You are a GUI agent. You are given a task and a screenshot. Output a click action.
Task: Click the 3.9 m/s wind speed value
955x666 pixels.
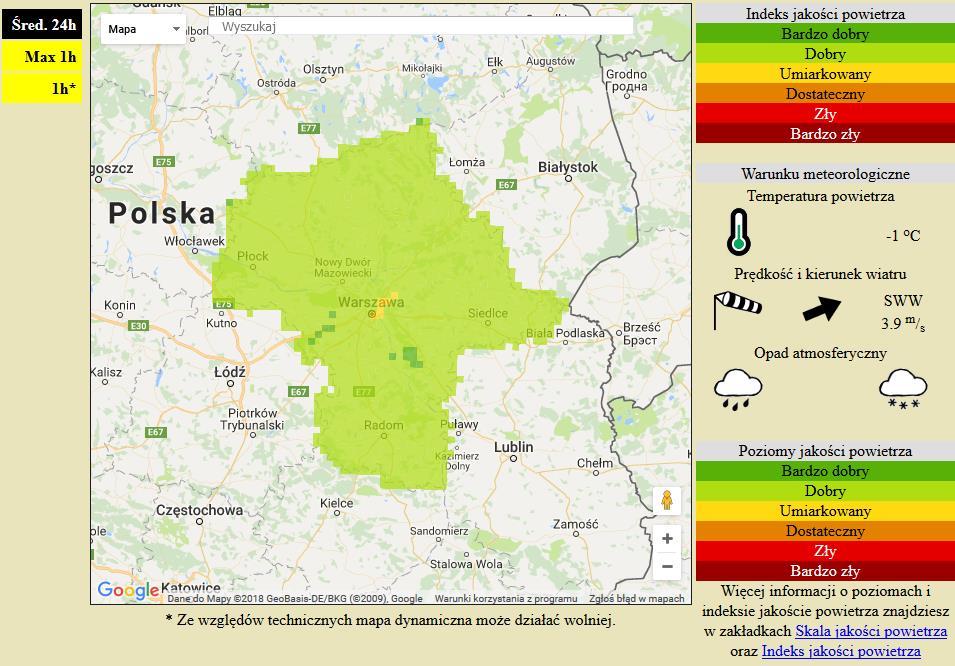pos(903,324)
